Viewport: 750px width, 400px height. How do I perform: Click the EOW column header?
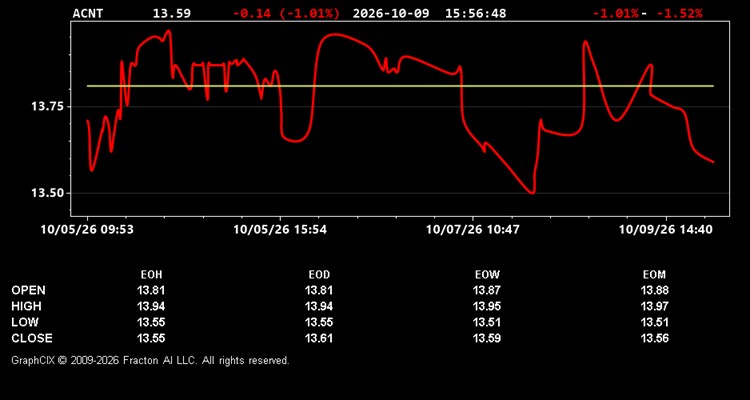tap(487, 275)
